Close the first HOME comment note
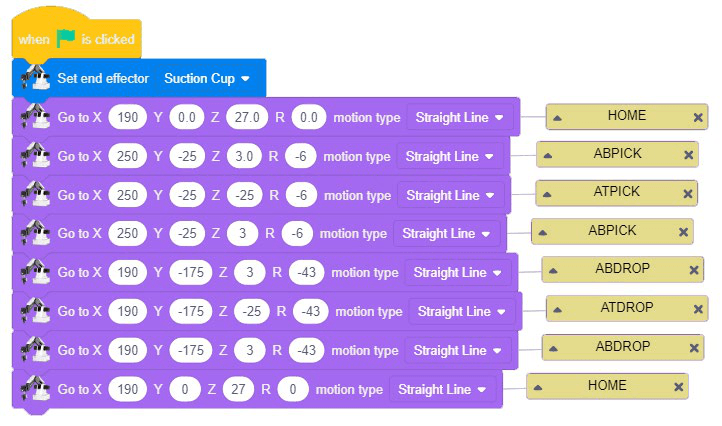Viewport: 722px width, 426px height. [698, 117]
